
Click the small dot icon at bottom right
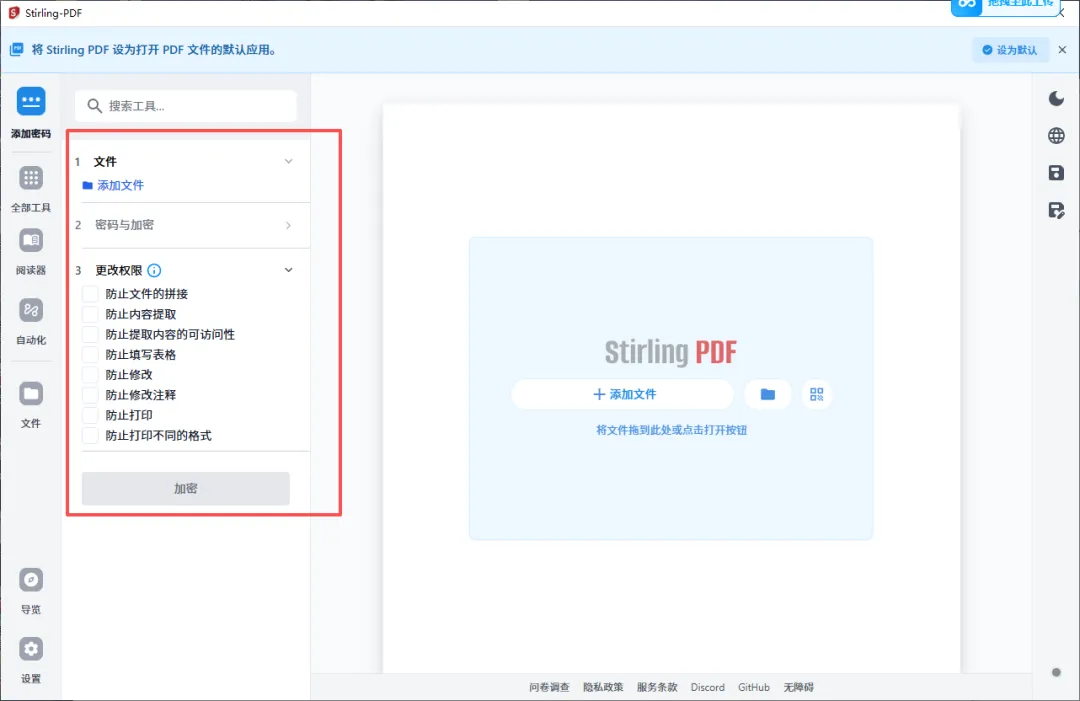click(1056, 673)
